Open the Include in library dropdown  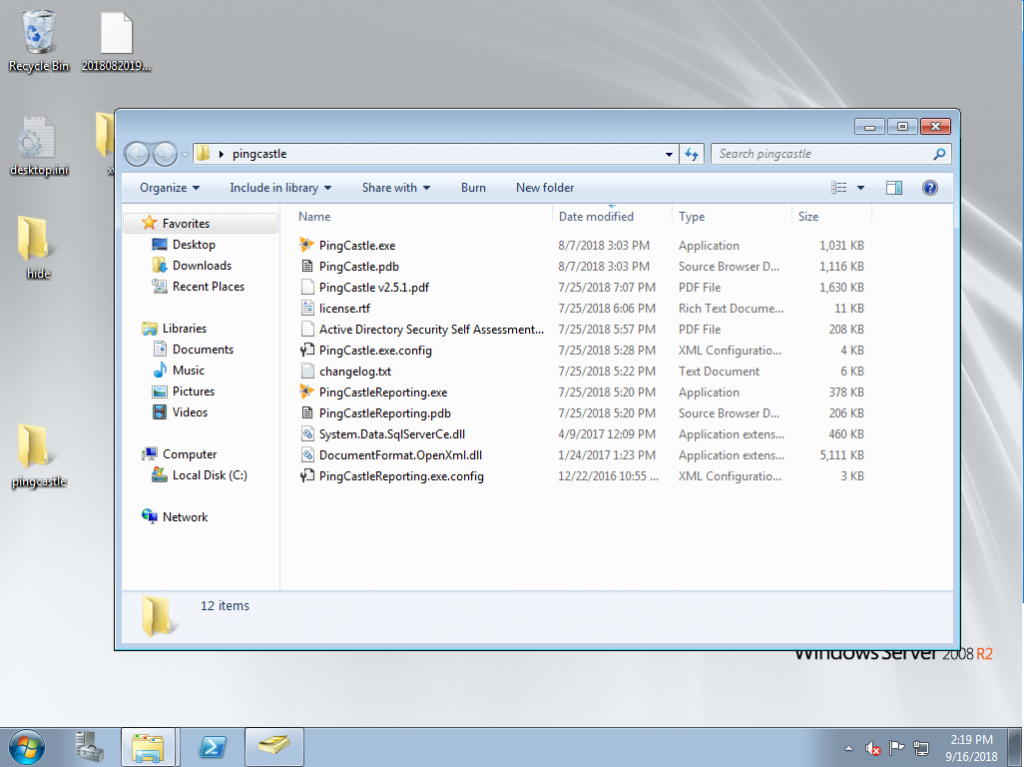280,188
